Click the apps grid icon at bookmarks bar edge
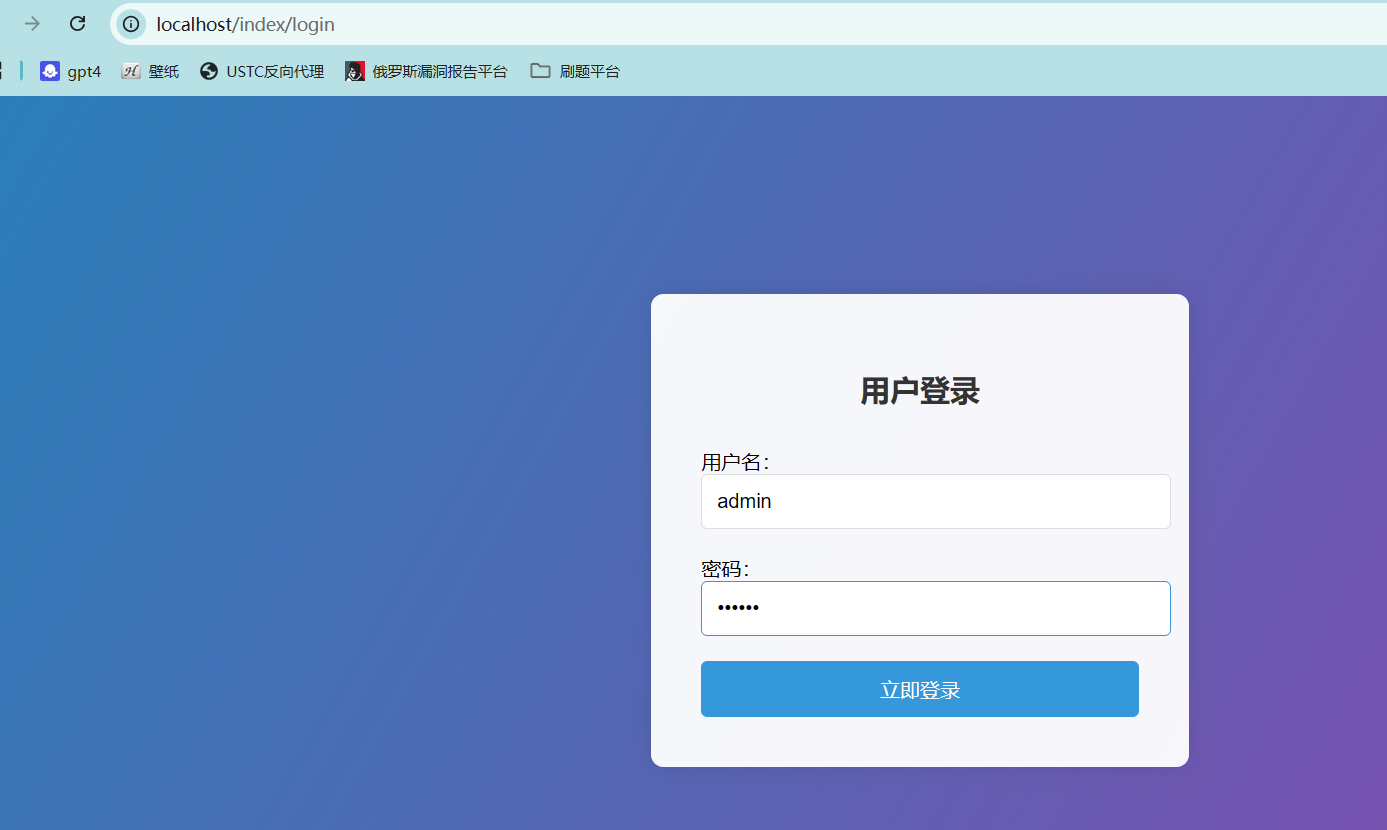The image size is (1387, 830). point(2,71)
